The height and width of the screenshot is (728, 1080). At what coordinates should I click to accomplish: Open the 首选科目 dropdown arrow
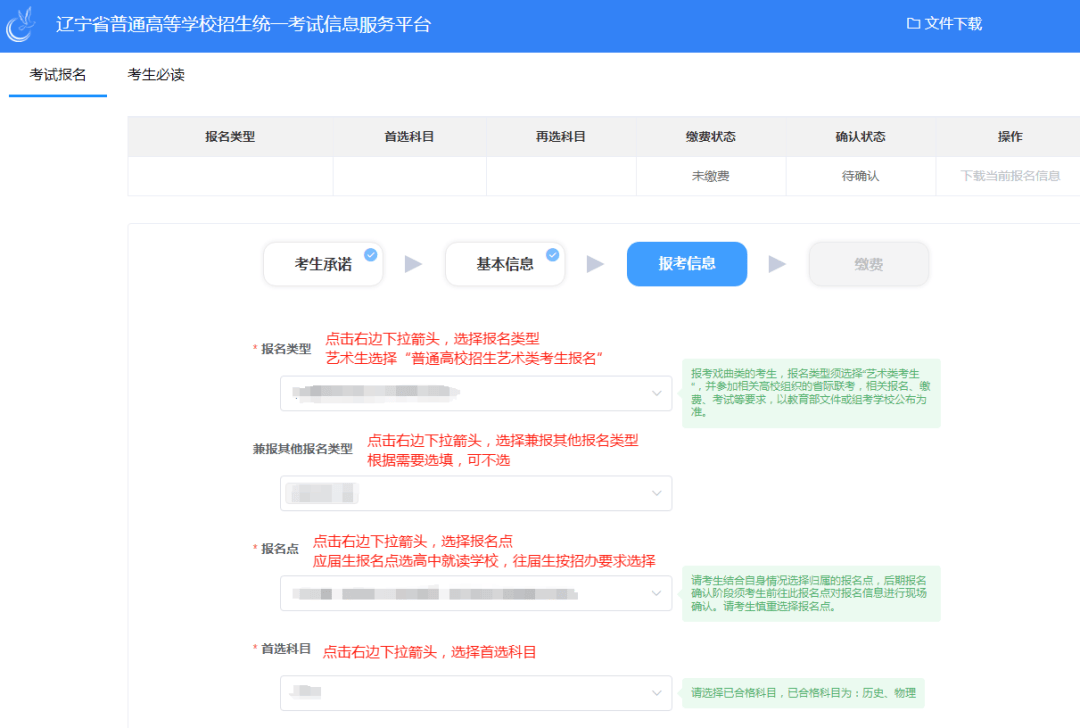656,692
